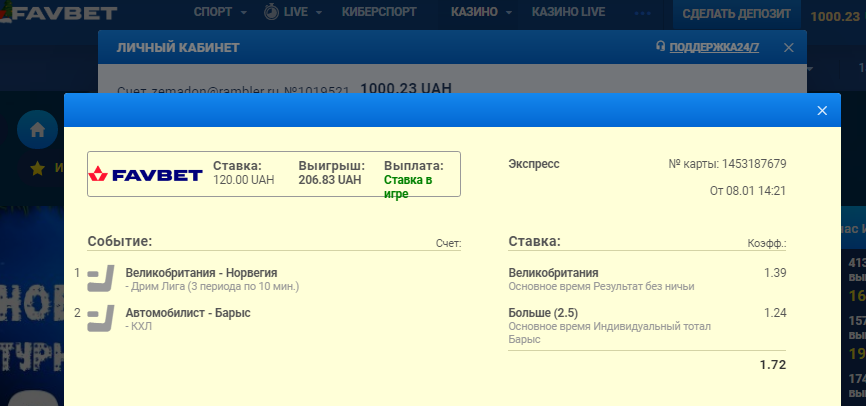Click the LIVE stopwatch icon

[271, 12]
